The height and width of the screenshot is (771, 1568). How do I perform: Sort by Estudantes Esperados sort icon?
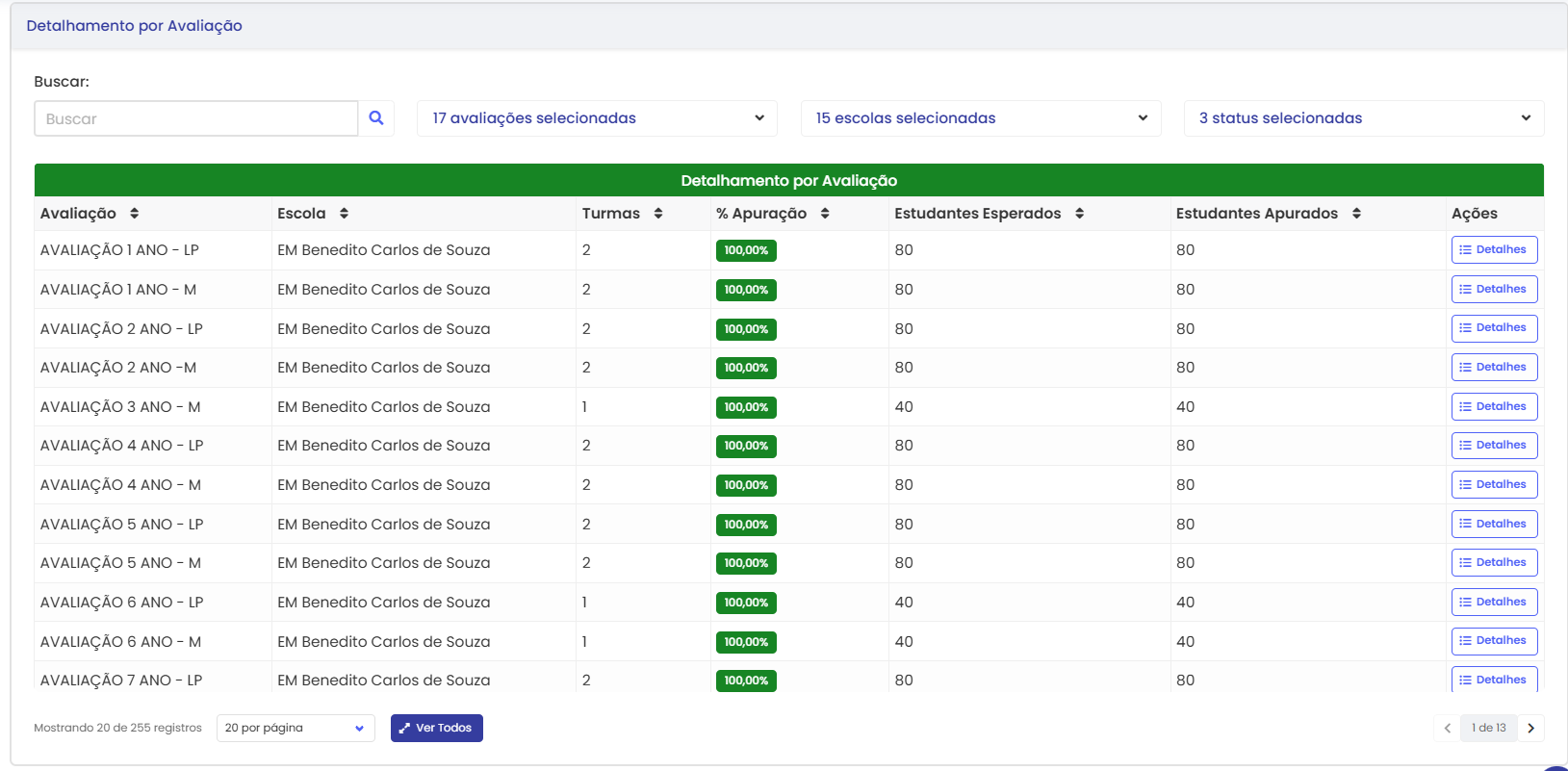(x=1079, y=214)
